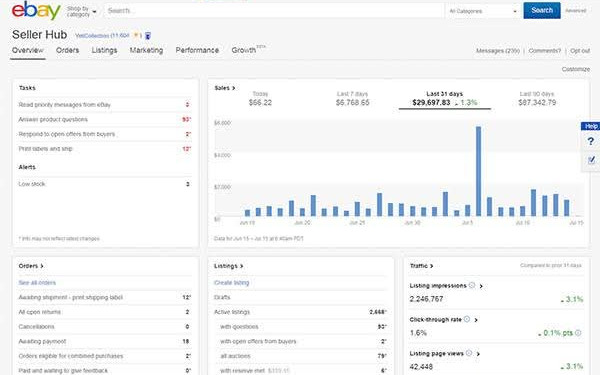Switch to the Marketing tab
Screen dimensions: 600x375
coord(146,50)
